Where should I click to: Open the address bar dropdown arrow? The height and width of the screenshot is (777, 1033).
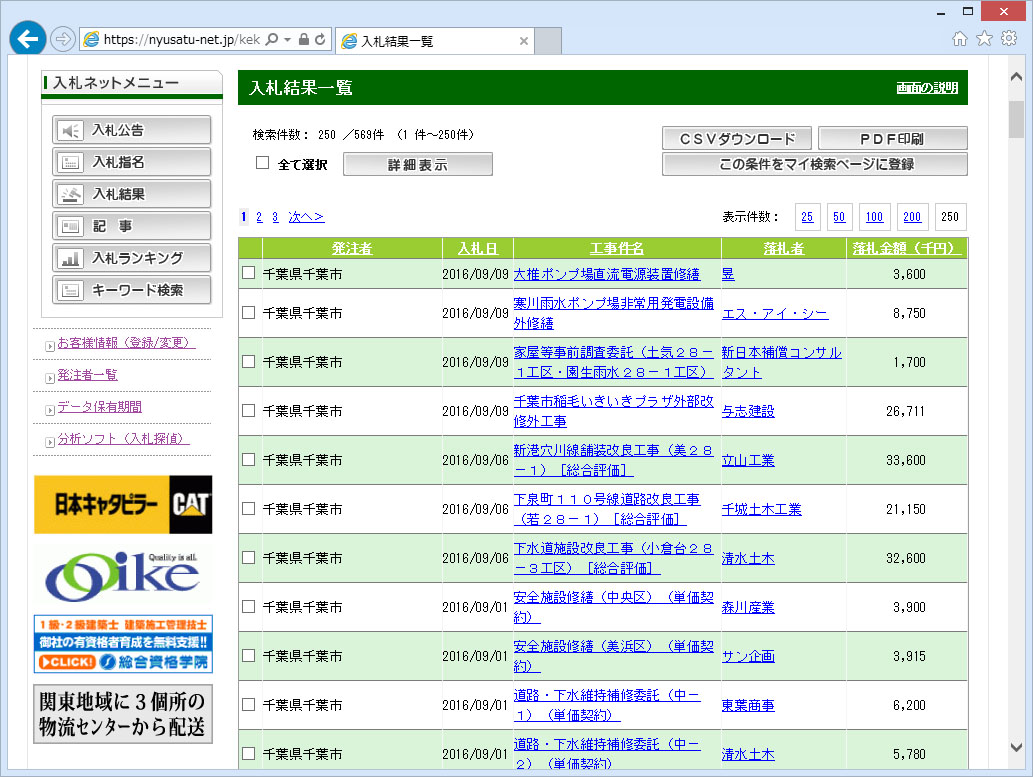coord(287,40)
